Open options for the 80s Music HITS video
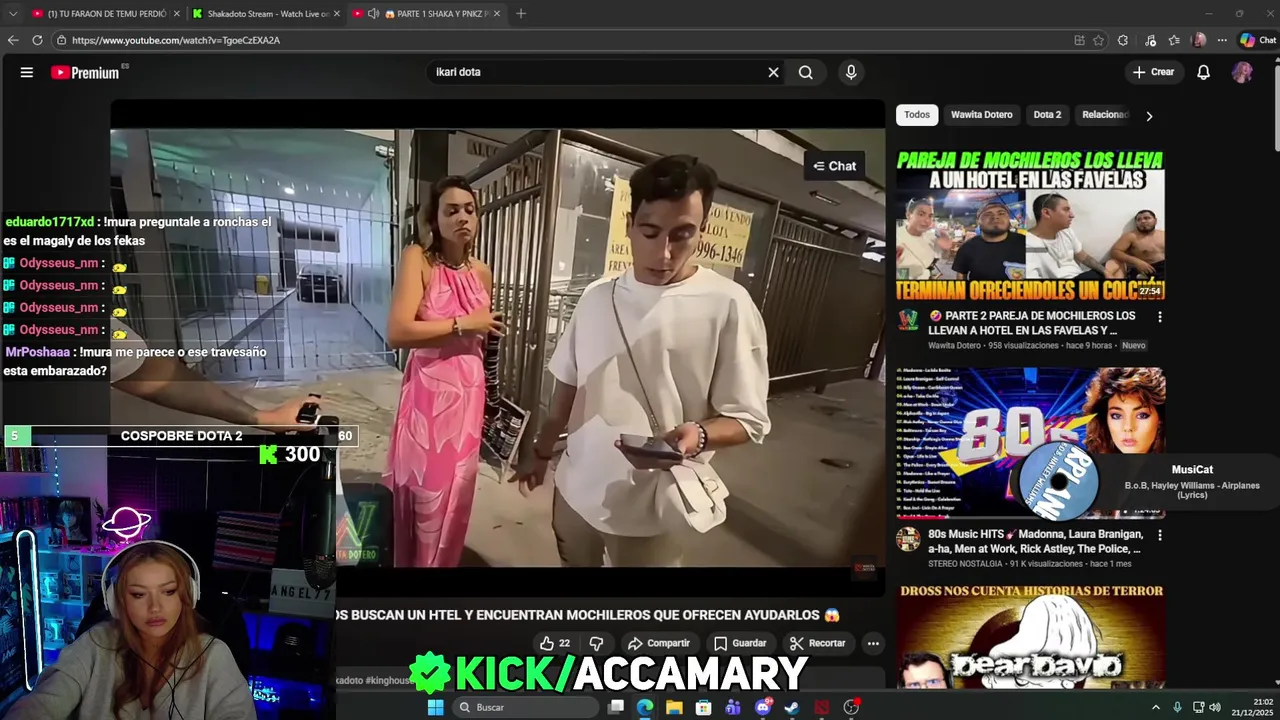 [1160, 535]
